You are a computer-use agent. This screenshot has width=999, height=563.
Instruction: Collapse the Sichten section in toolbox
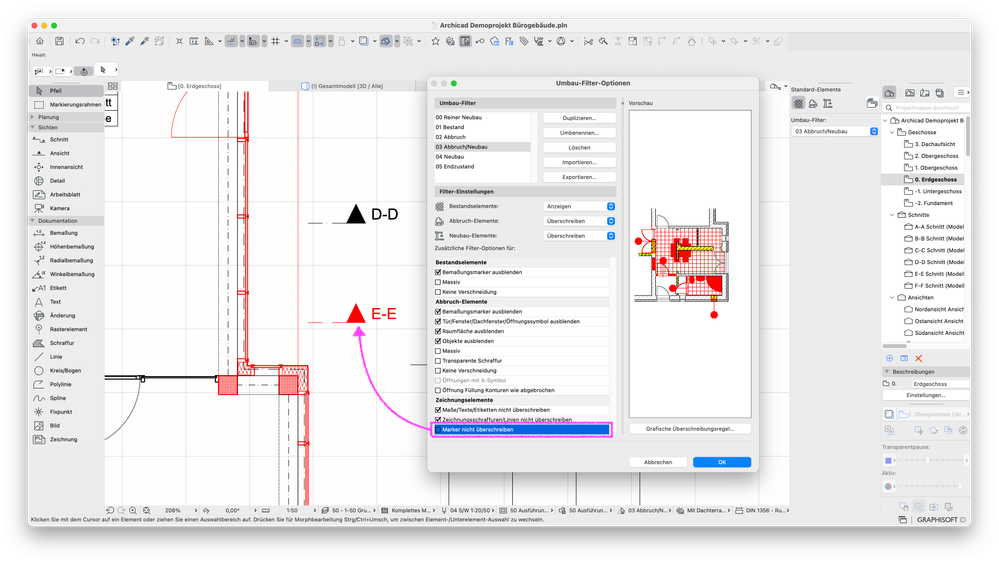click(33, 127)
